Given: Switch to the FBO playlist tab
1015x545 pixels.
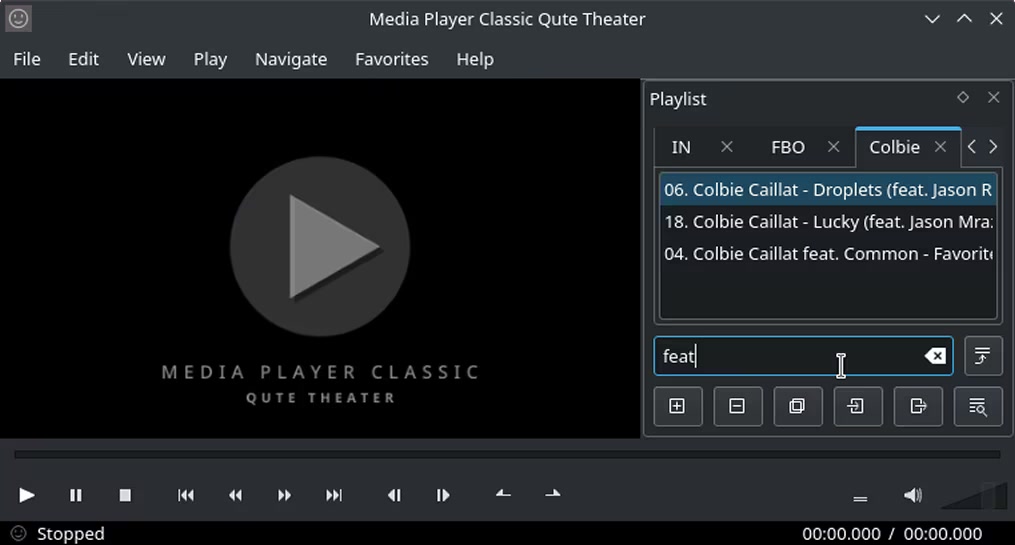Looking at the screenshot, I should (787, 147).
